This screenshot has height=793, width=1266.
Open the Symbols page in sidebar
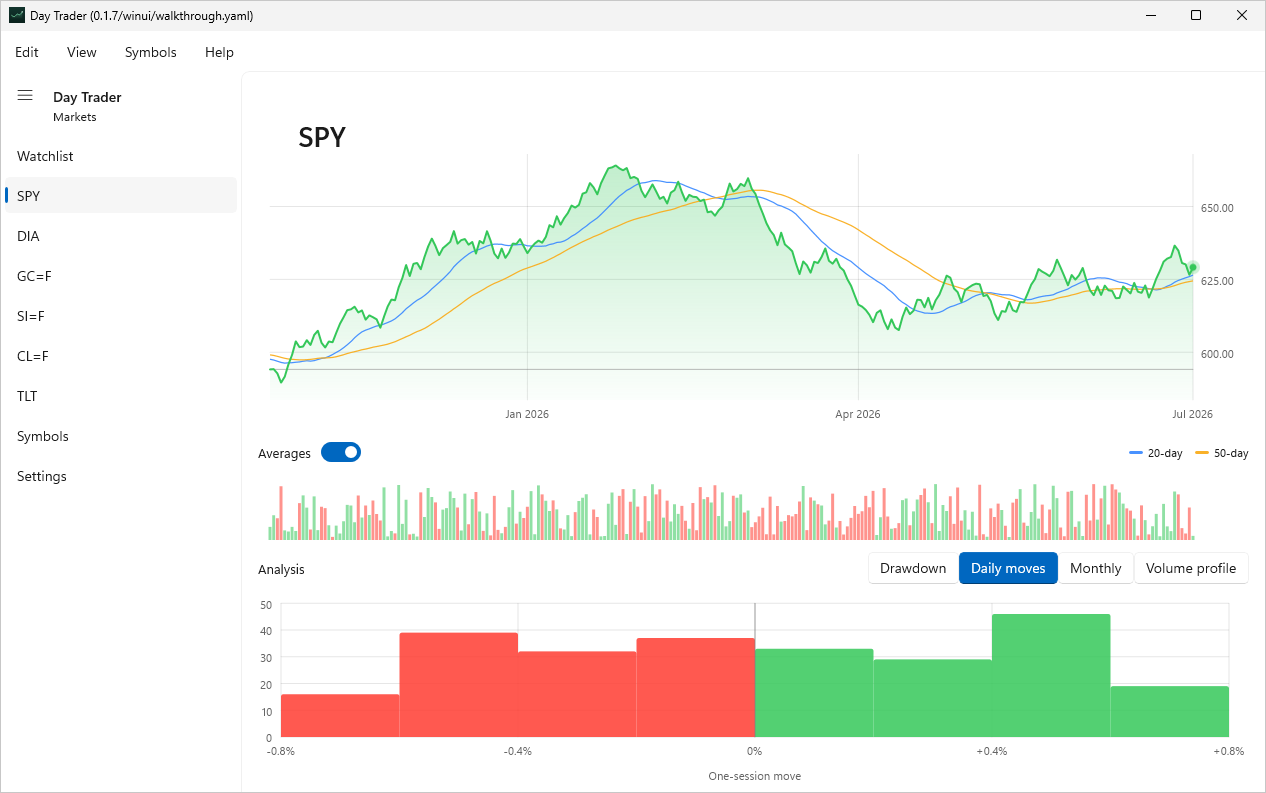121,436
